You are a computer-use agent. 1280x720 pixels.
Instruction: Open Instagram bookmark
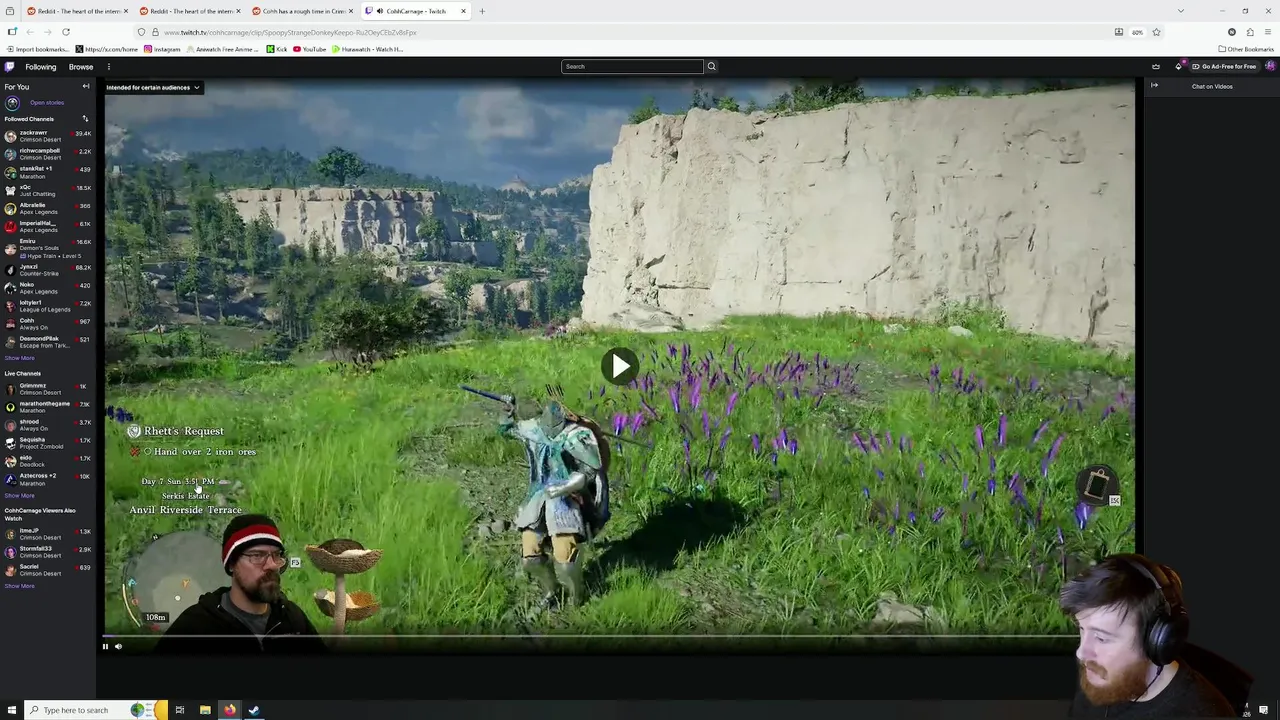click(x=162, y=49)
